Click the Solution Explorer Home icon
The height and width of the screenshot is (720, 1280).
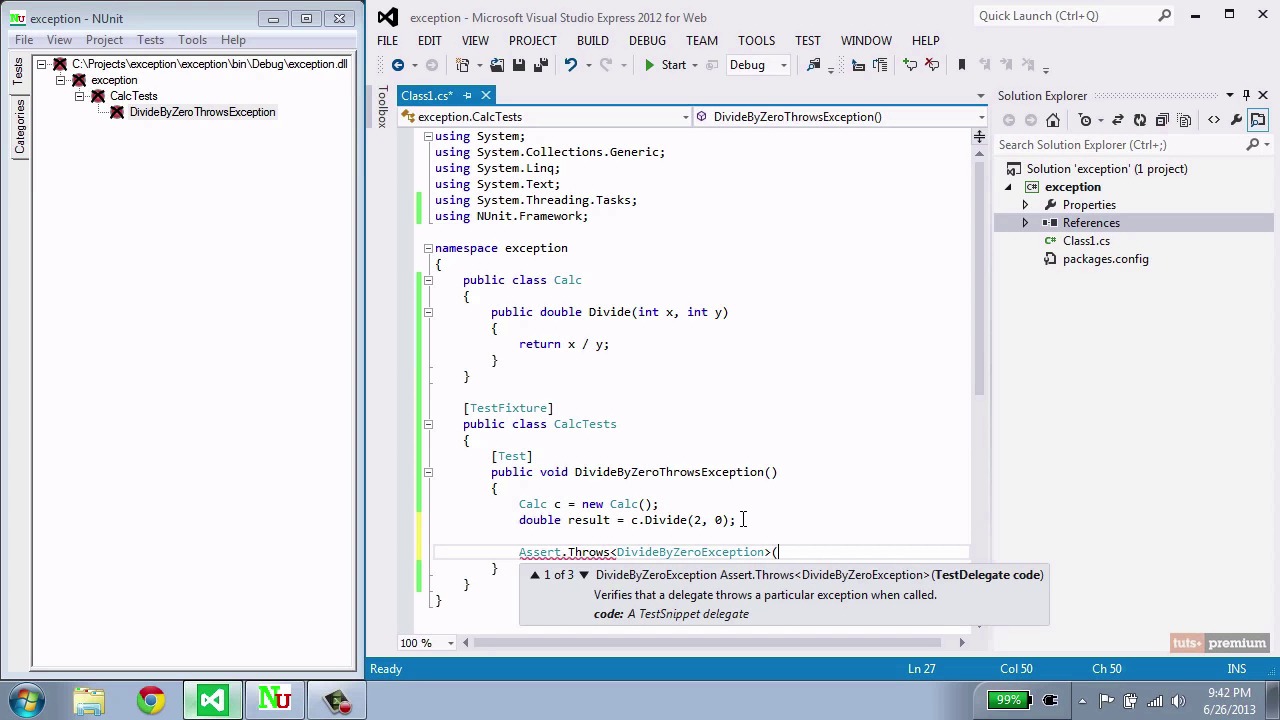pyautogui.click(x=1053, y=120)
